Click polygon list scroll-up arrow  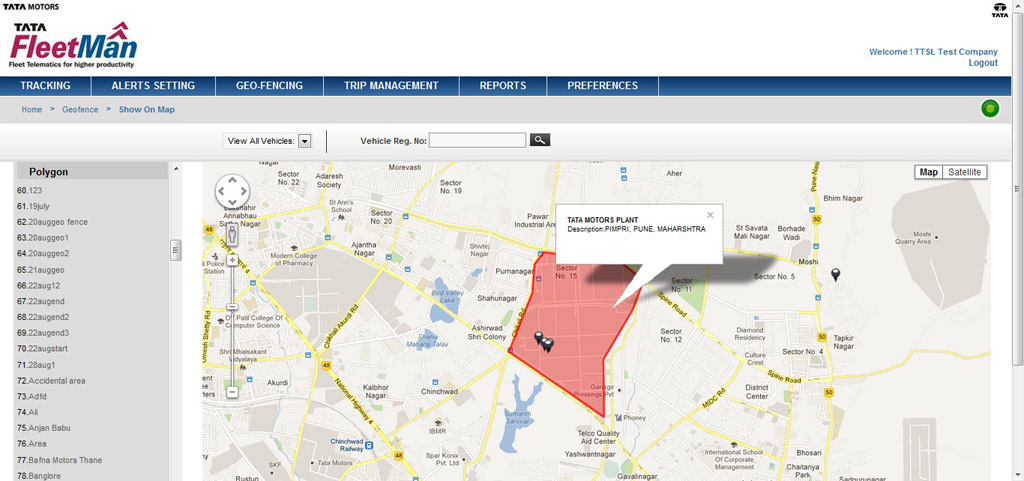[x=175, y=170]
